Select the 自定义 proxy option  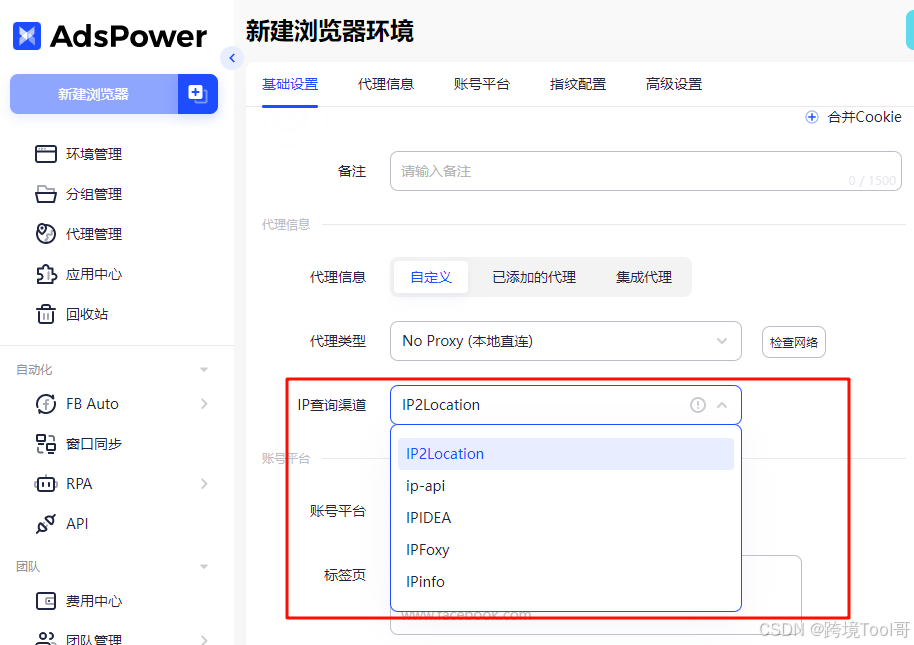click(x=431, y=277)
